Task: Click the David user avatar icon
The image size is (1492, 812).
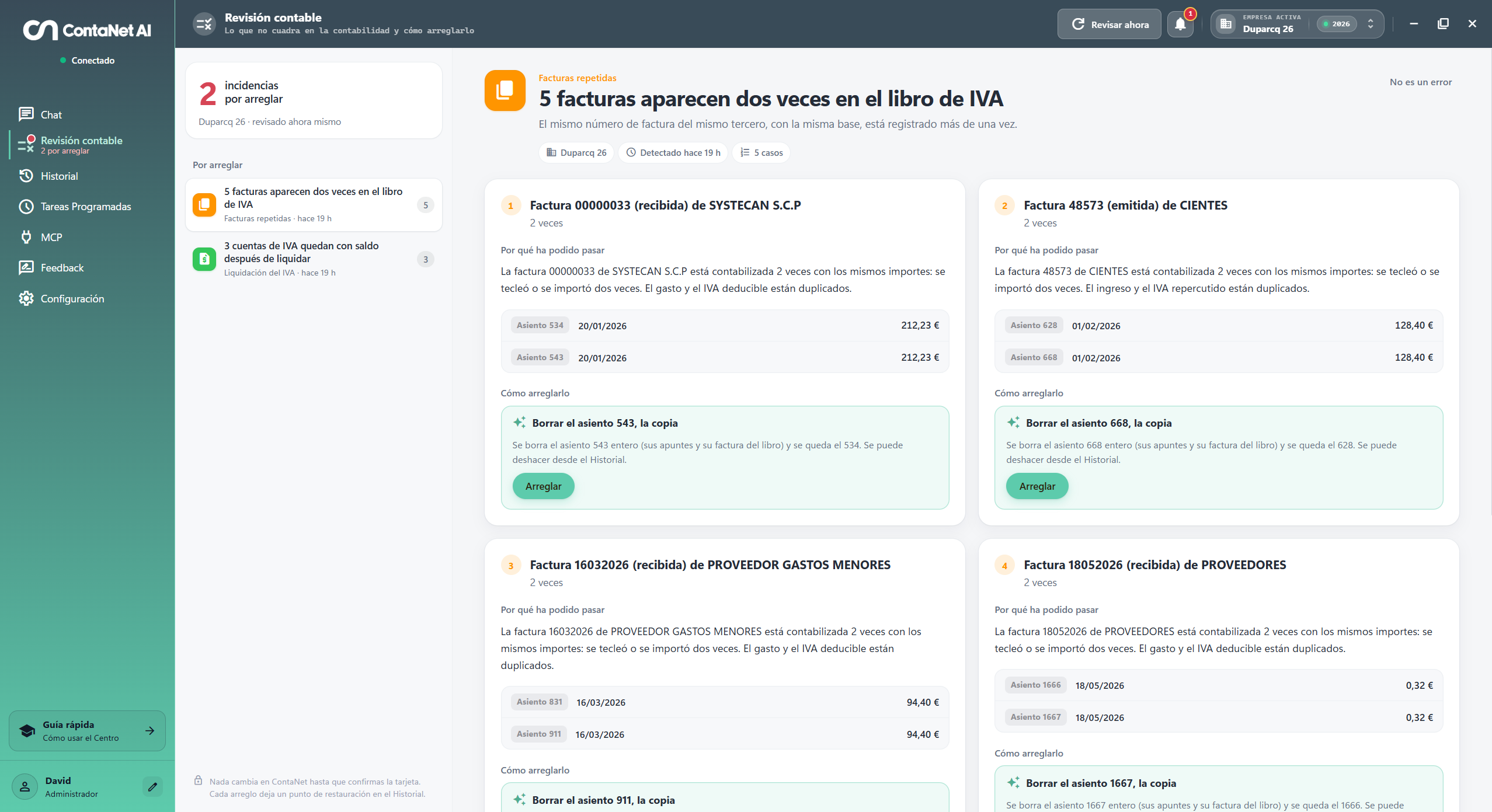Action: [x=25, y=787]
